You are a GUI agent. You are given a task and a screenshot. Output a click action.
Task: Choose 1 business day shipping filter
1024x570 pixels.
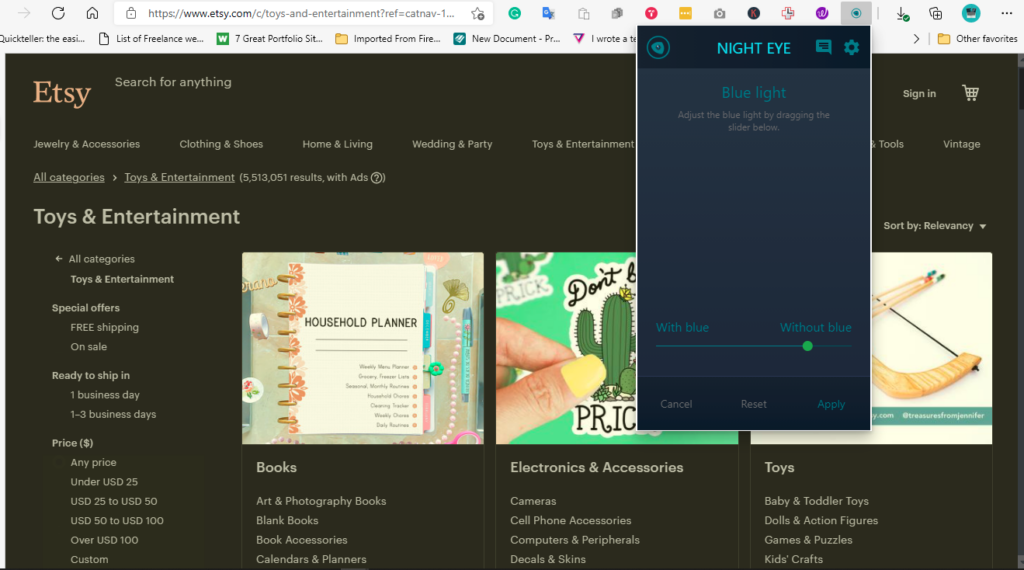click(105, 395)
